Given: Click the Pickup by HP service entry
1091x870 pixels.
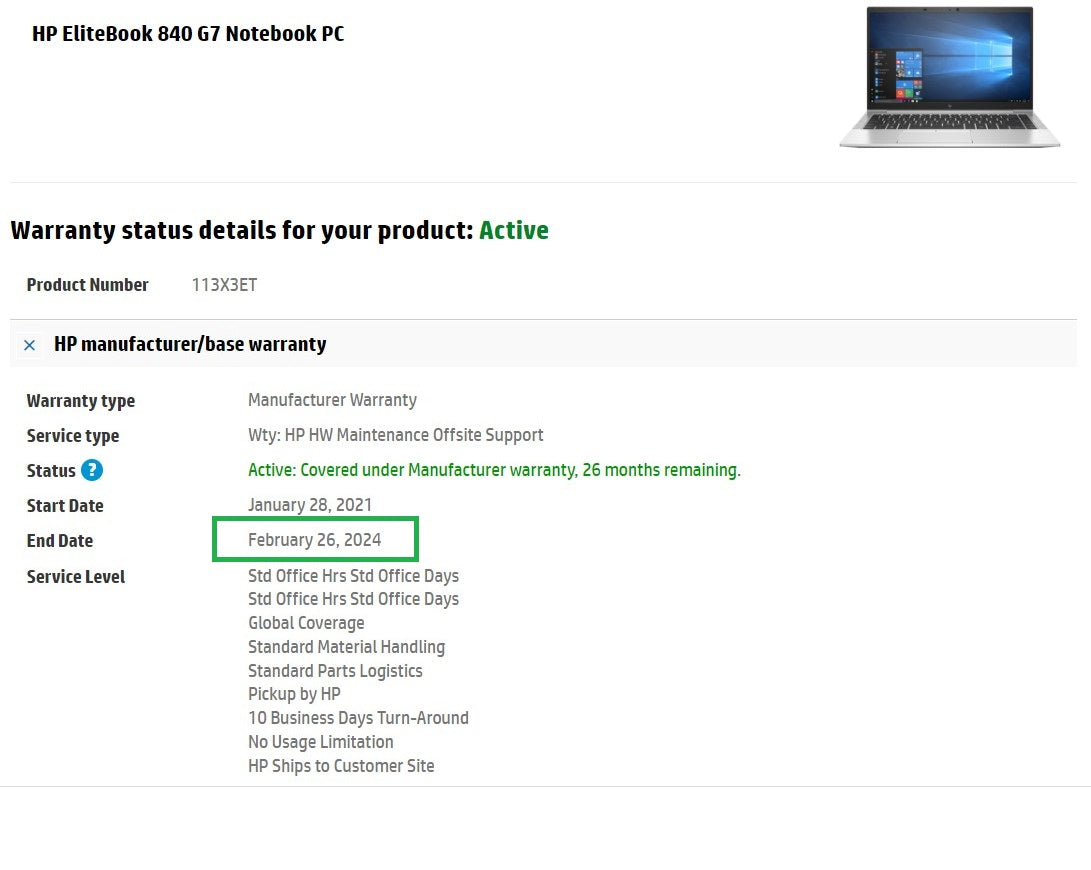Looking at the screenshot, I should pos(294,694).
